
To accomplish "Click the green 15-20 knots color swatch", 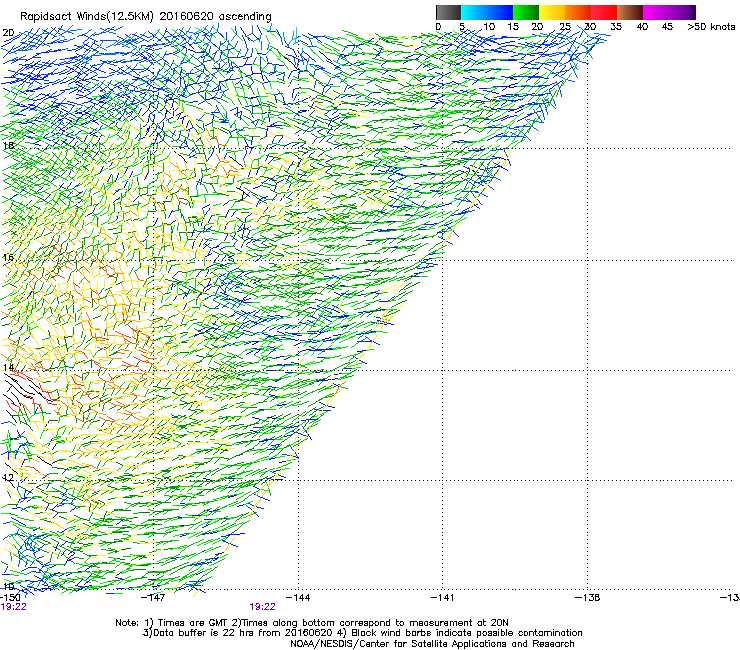I will point(526,12).
